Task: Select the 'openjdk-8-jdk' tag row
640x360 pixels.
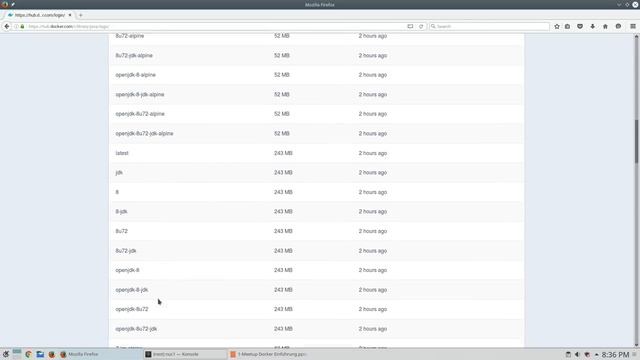Action: click(x=316, y=290)
